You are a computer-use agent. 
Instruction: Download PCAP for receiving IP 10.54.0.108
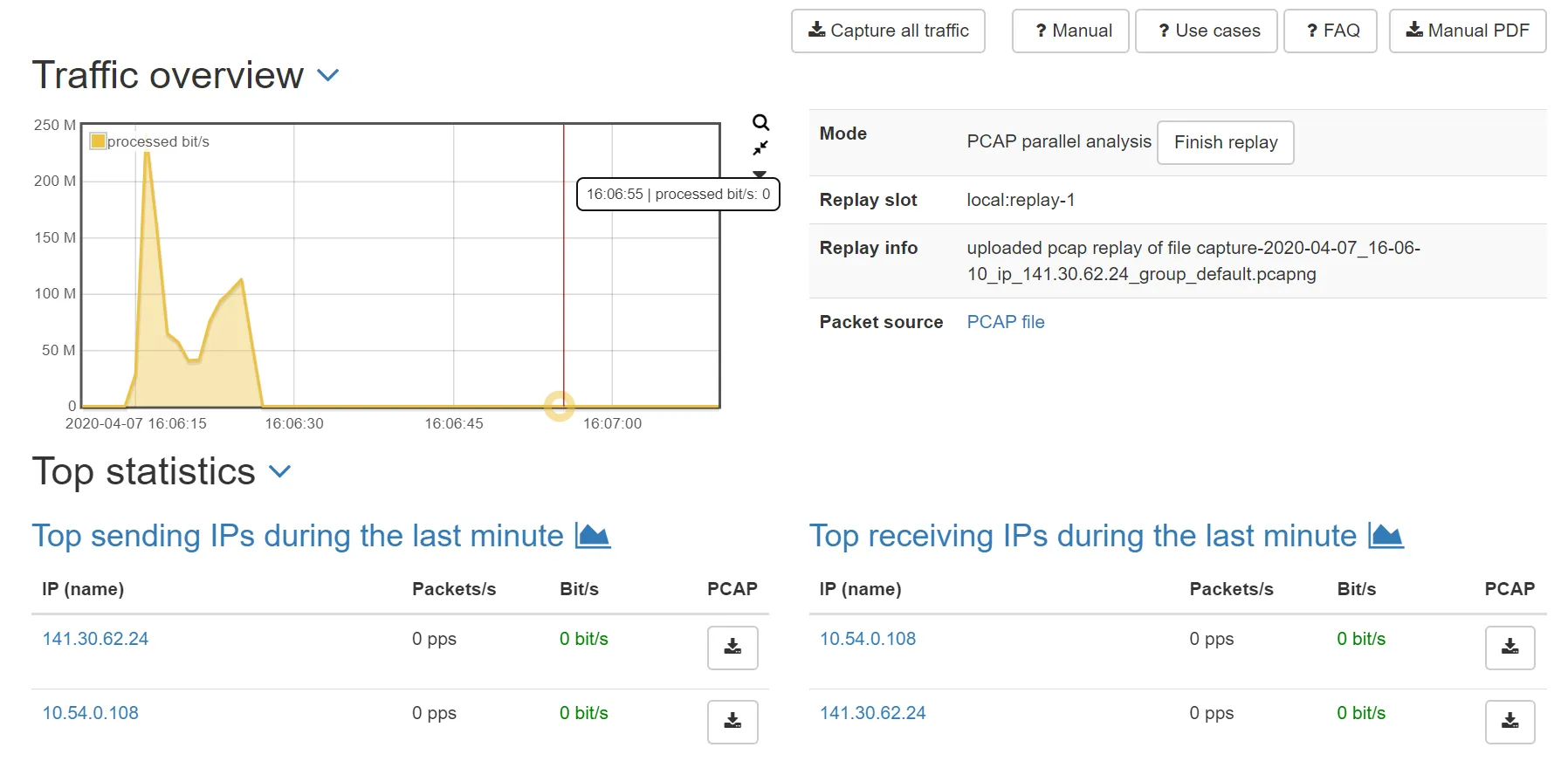tap(1509, 648)
